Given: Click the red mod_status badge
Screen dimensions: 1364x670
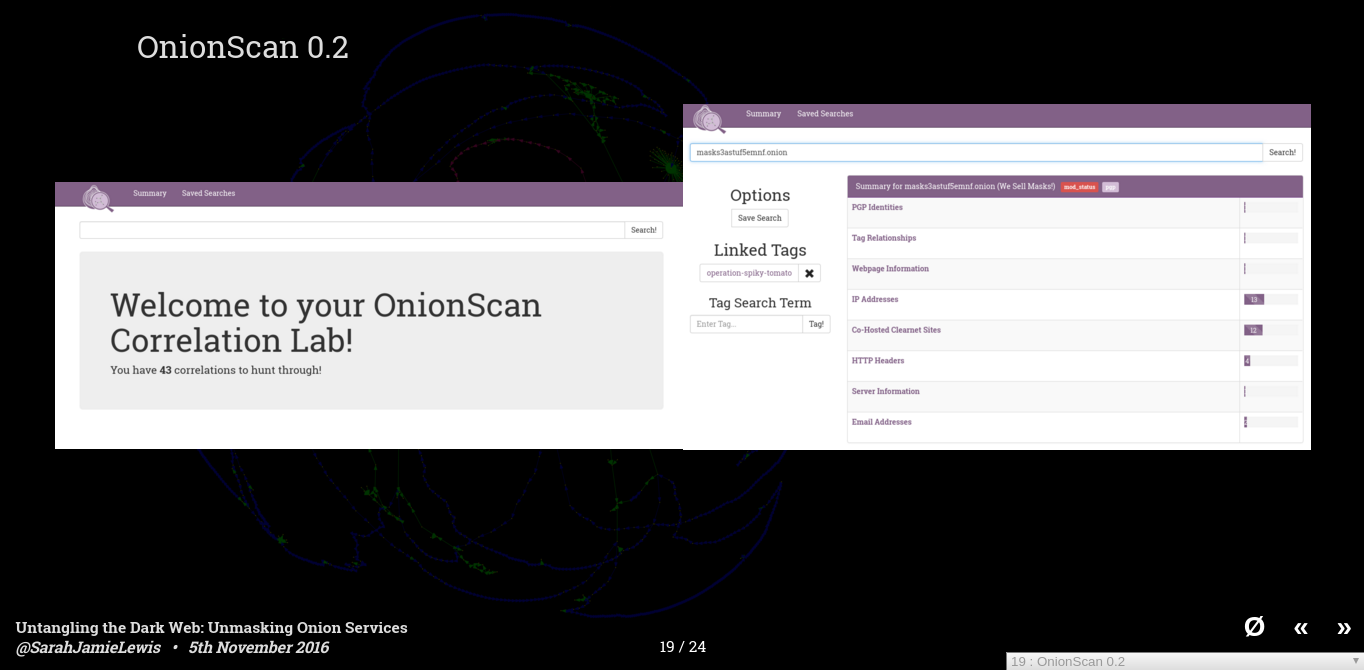Looking at the screenshot, I should click(1079, 187).
